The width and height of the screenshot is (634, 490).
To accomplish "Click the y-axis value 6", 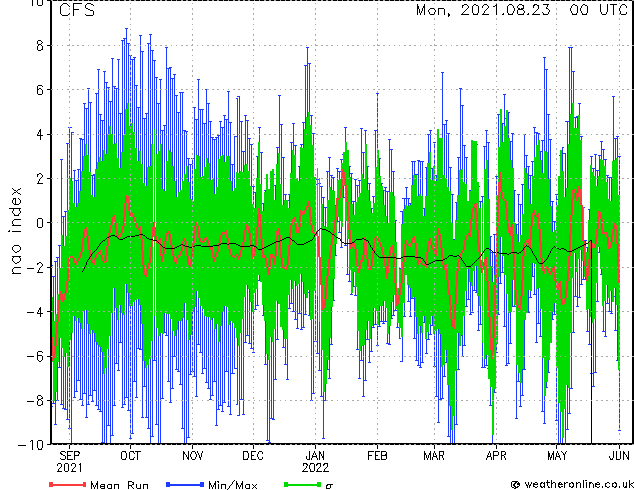I will click(40, 90).
